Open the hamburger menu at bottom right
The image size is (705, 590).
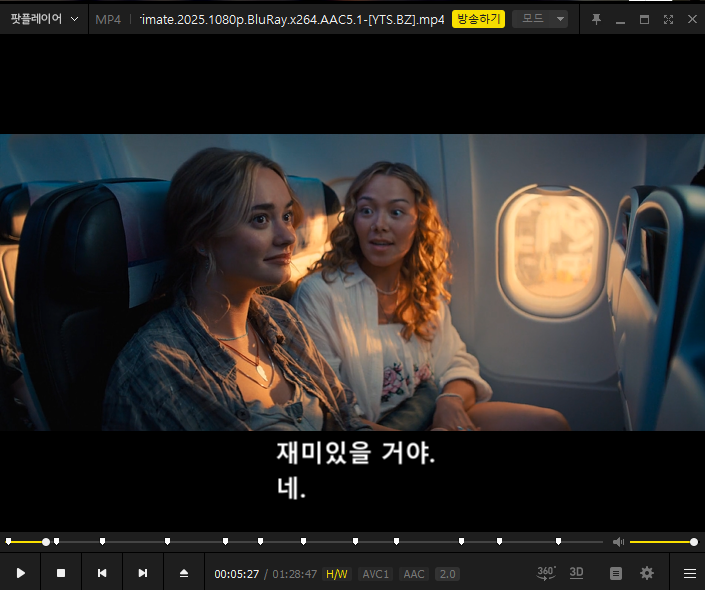tap(689, 573)
